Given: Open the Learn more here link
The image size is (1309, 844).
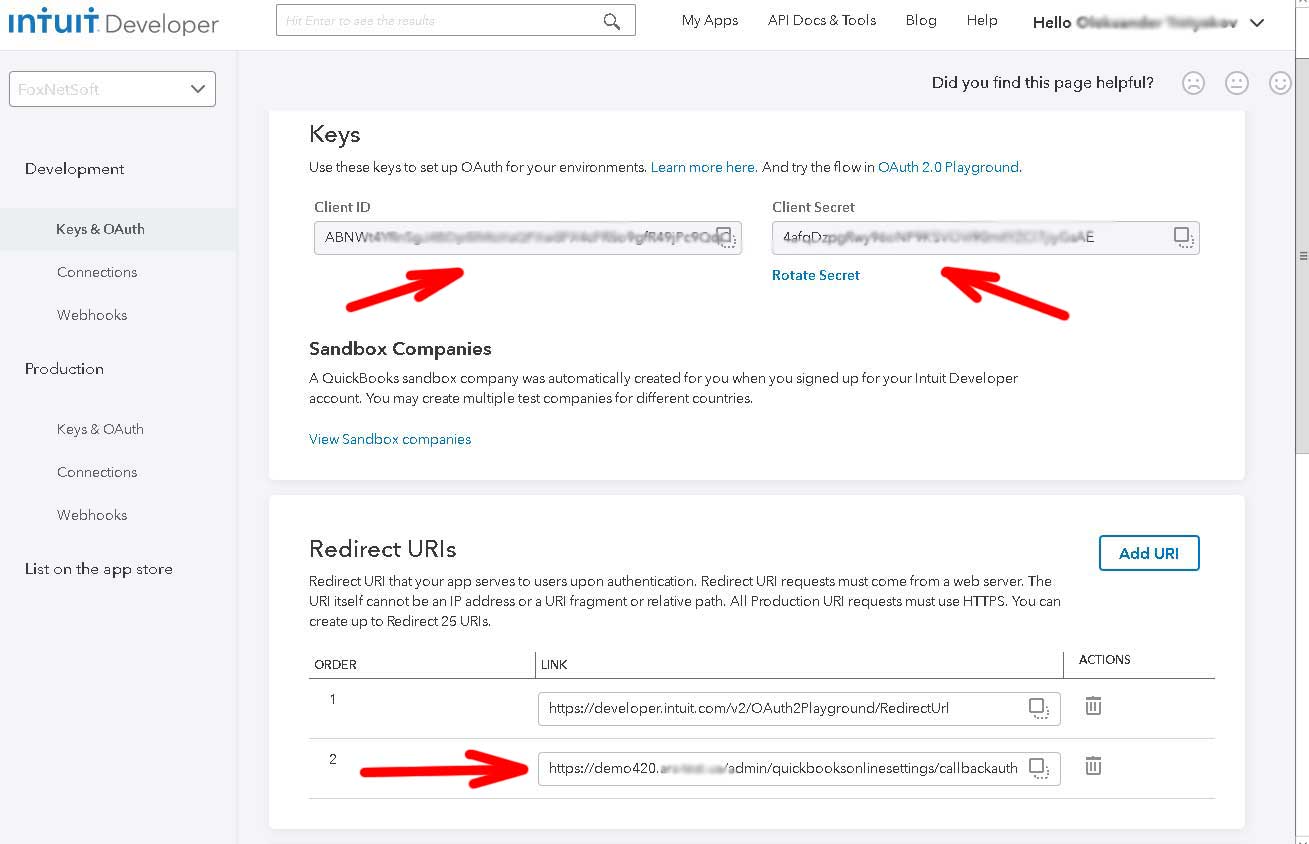Looking at the screenshot, I should pyautogui.click(x=703, y=167).
